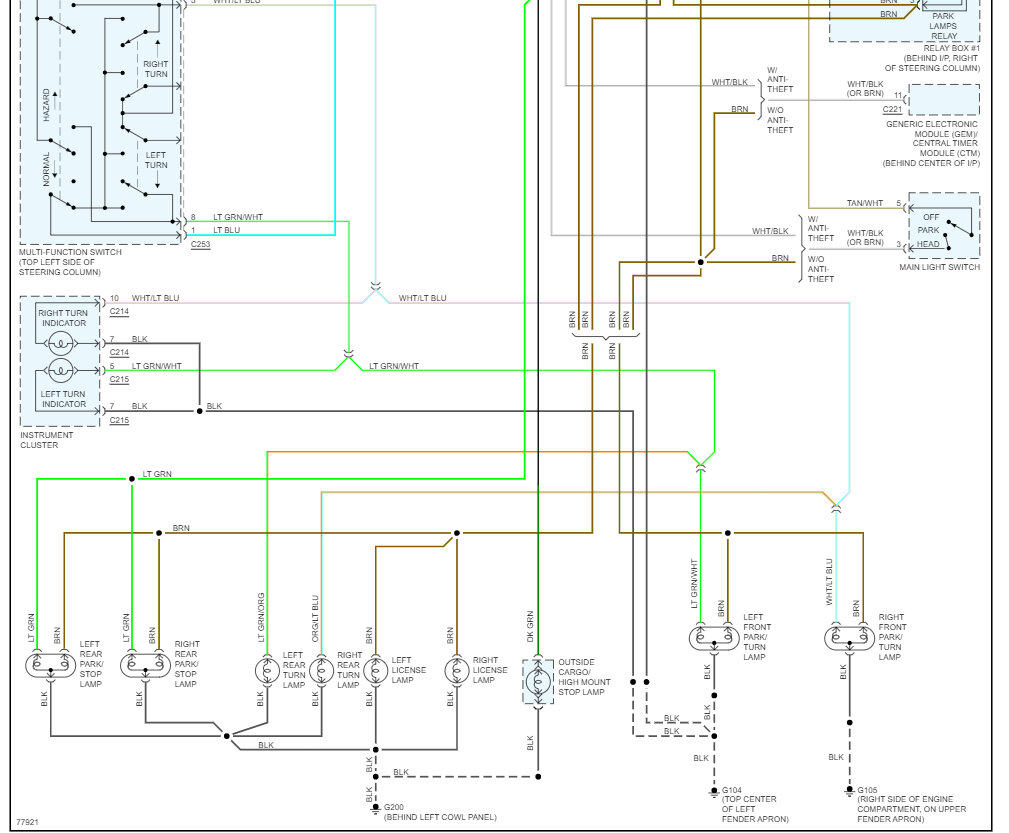Click the BLK wire junction dot near C215

(x=199, y=411)
